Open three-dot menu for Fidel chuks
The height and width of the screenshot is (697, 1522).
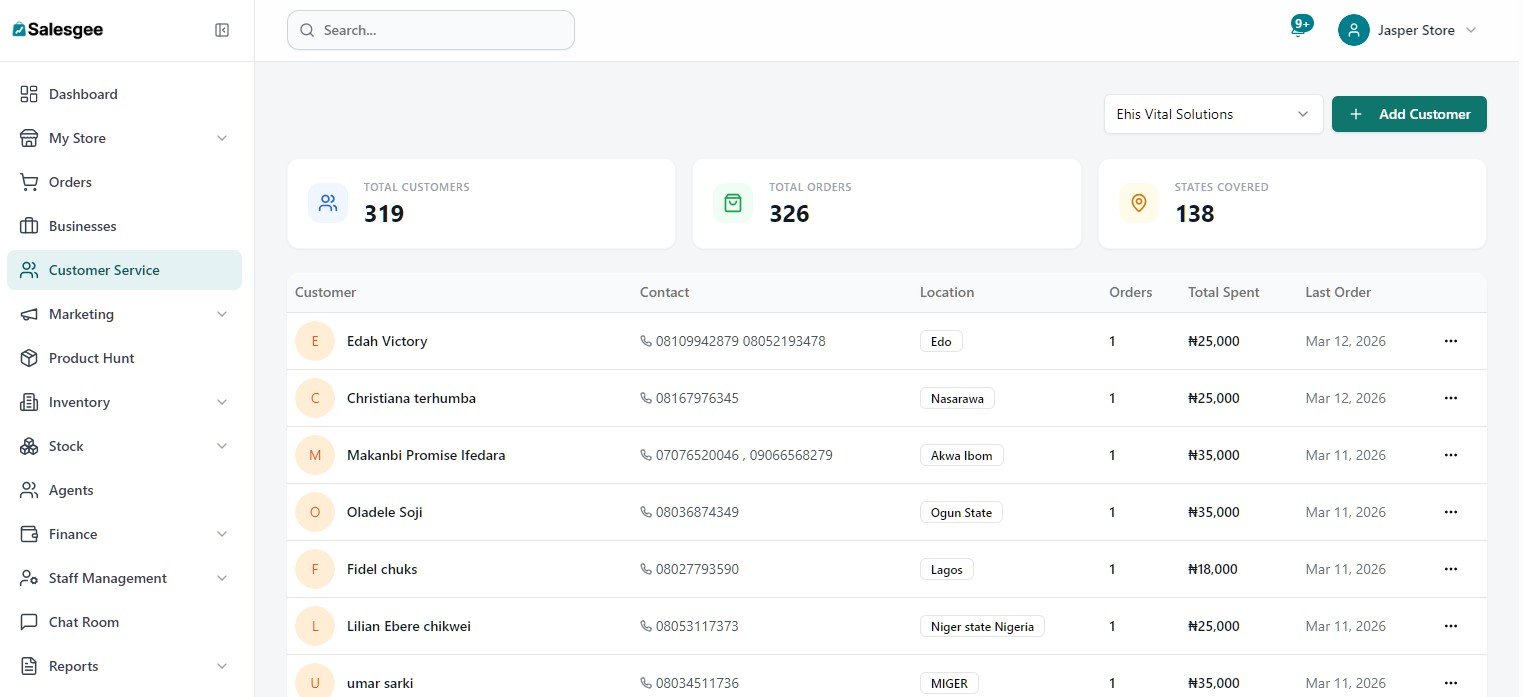coord(1450,569)
